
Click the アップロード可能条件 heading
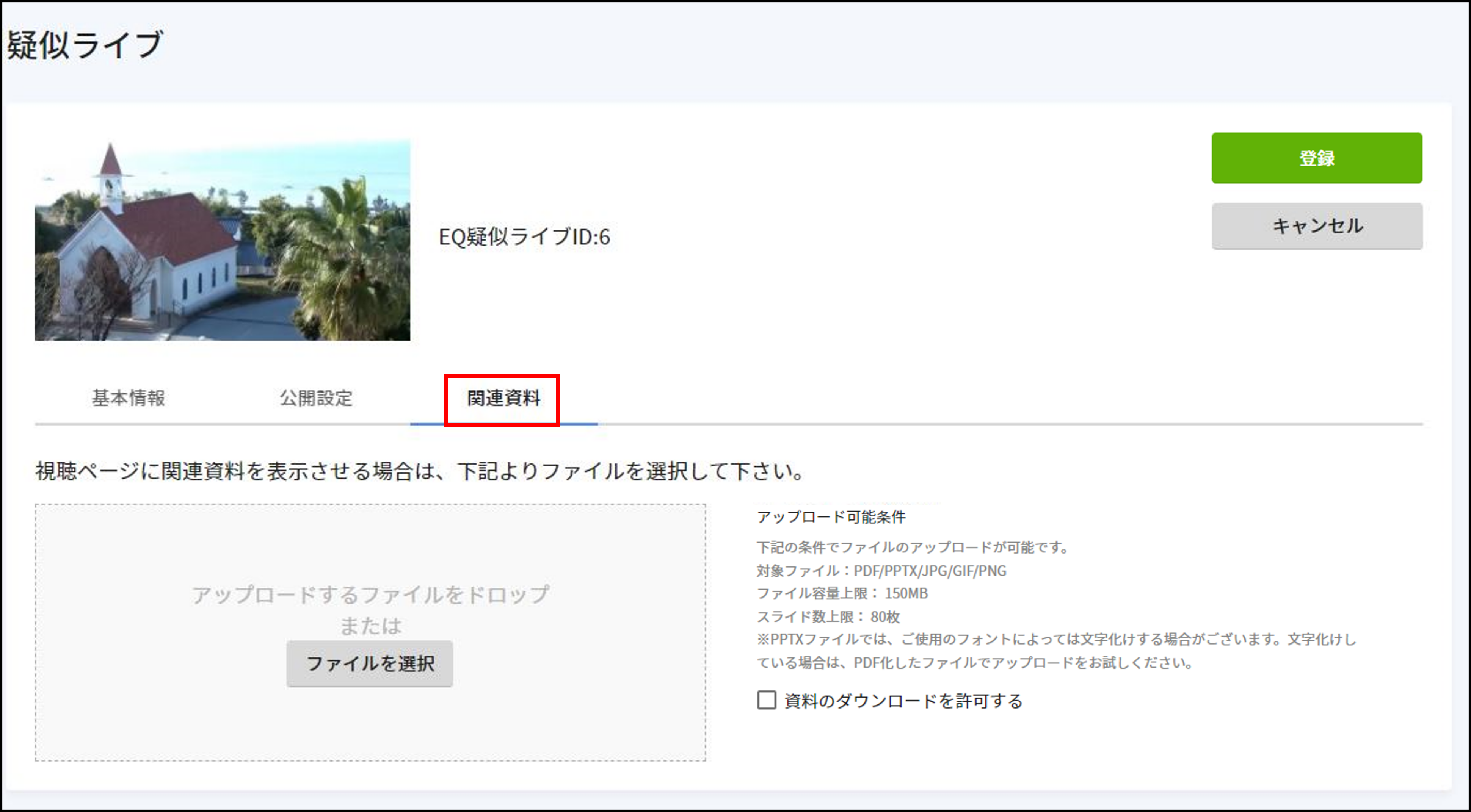tap(831, 516)
